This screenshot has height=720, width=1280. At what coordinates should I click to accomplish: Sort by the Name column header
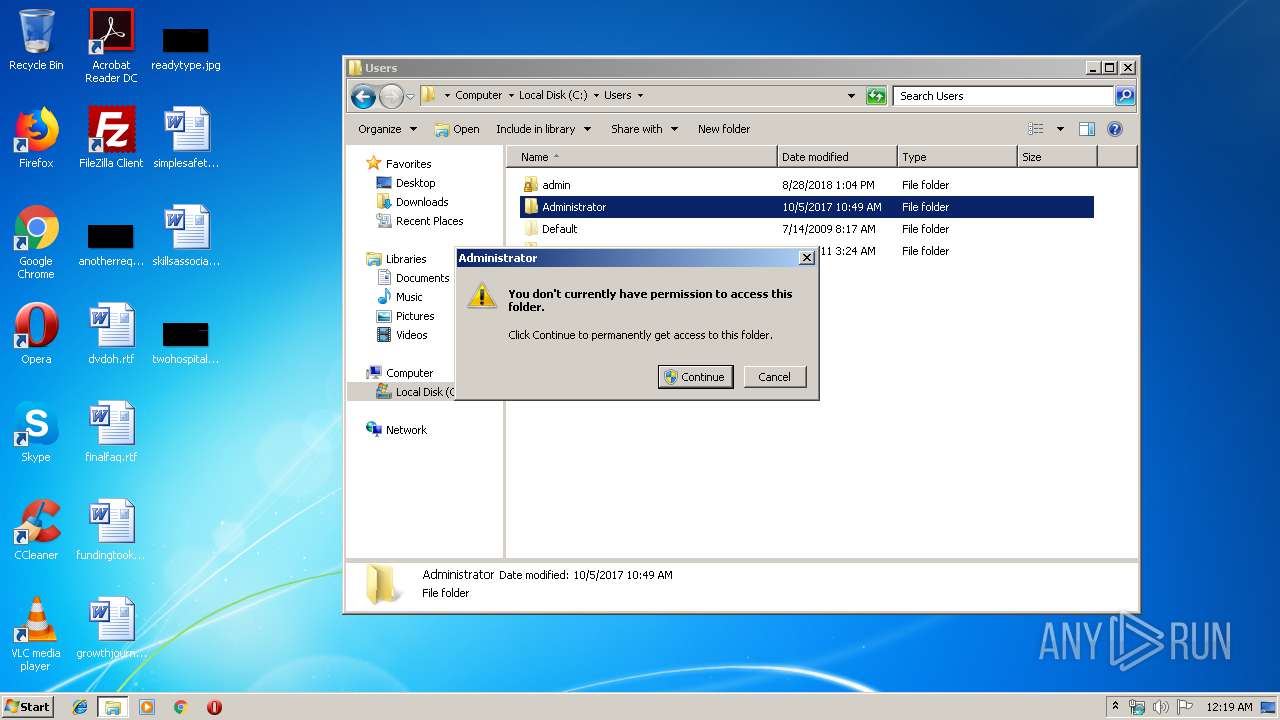[642, 157]
